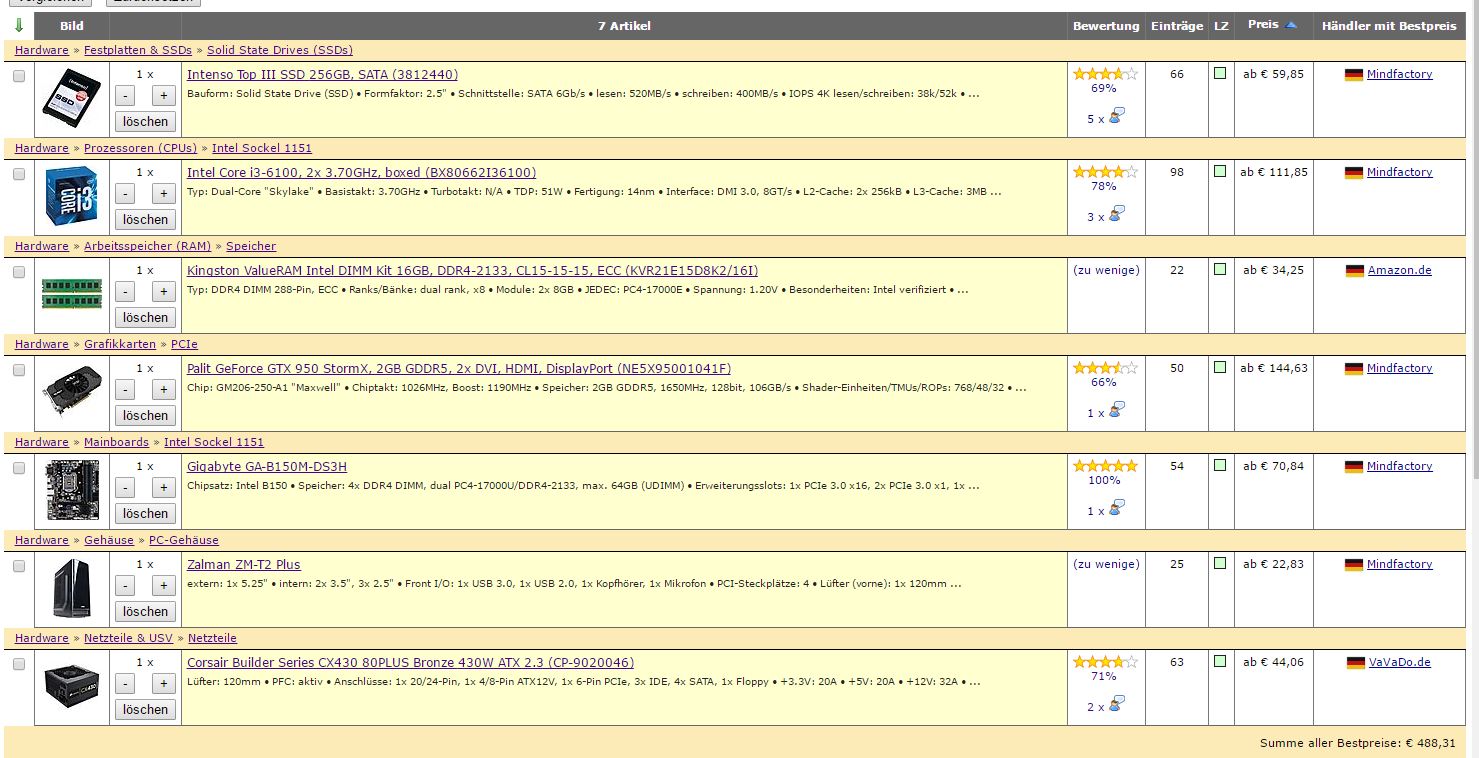
Task: Select checkbox for Zalman ZM-T2 Plus row
Action: [x=19, y=565]
